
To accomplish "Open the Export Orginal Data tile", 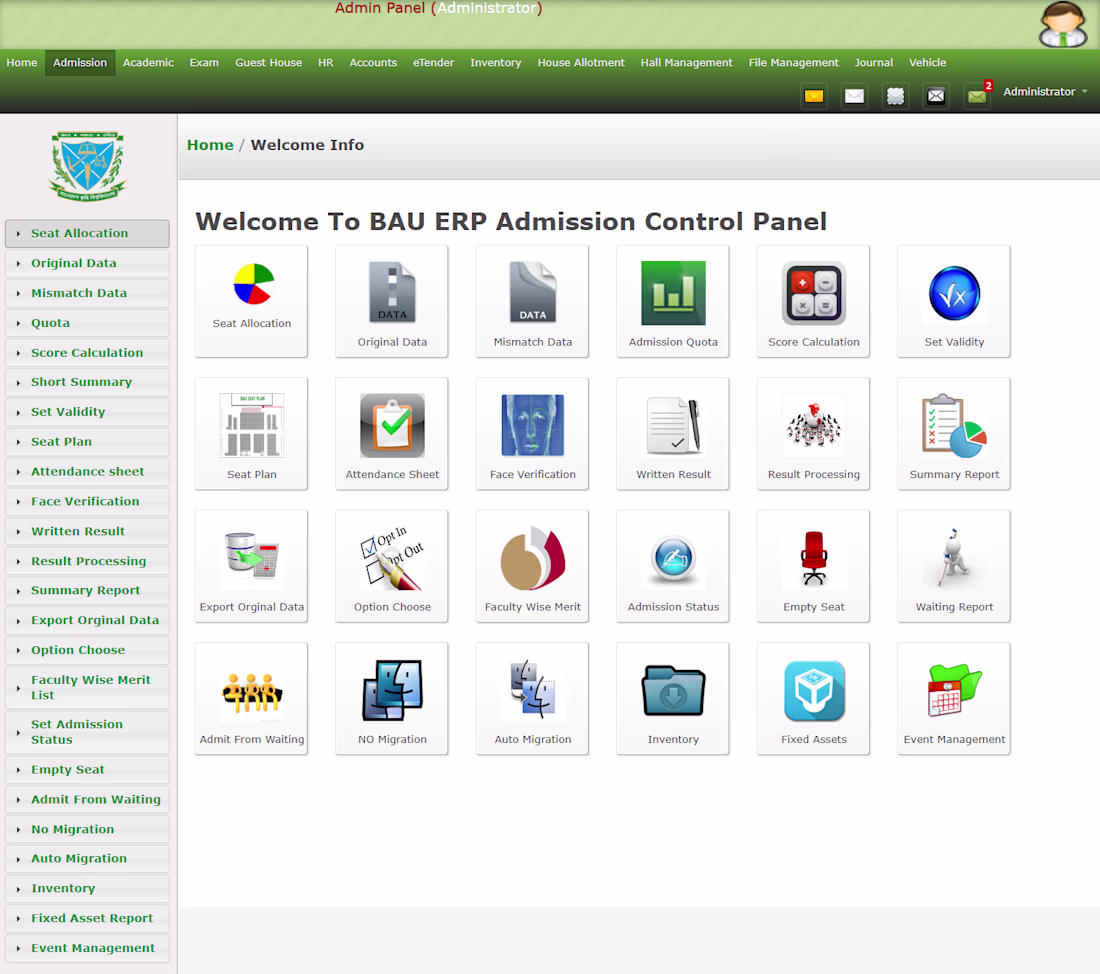I will pyautogui.click(x=251, y=566).
